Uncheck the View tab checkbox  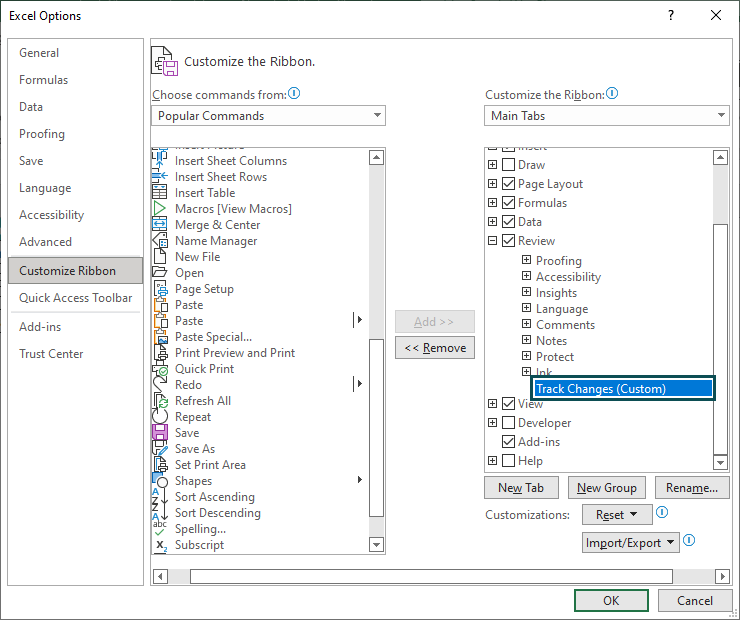pos(508,404)
